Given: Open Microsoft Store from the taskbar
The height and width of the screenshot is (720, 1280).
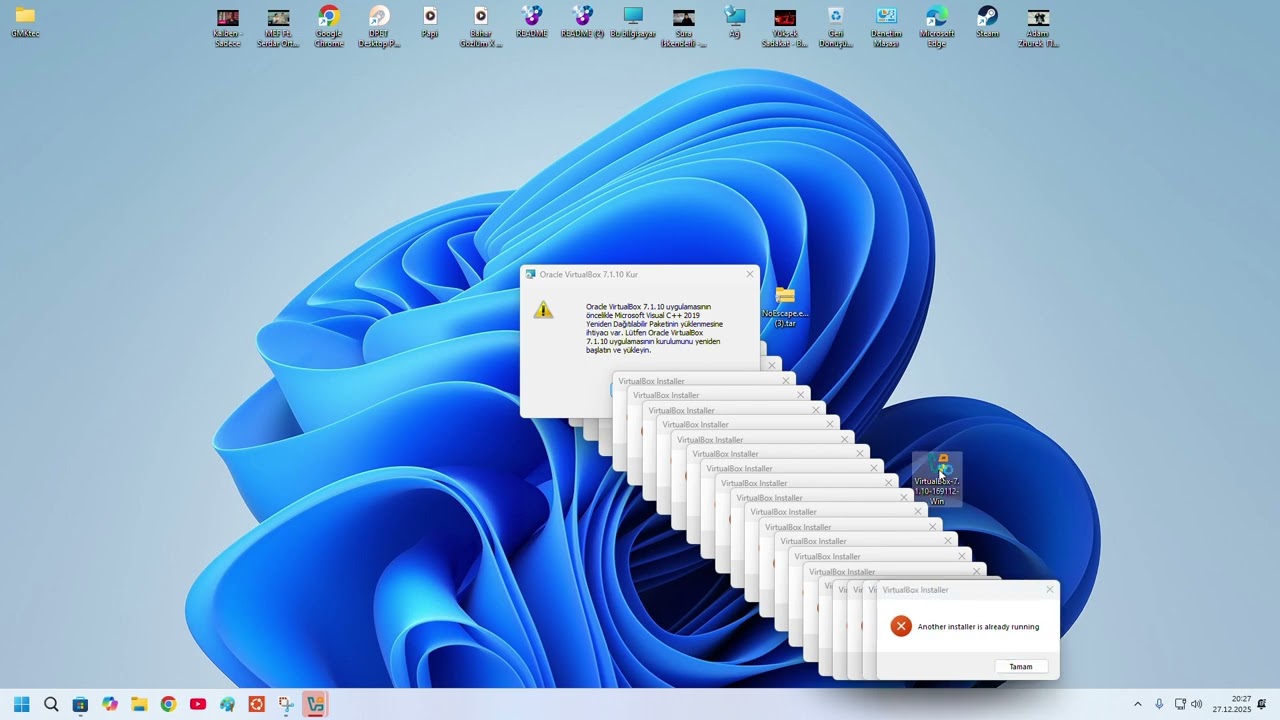Looking at the screenshot, I should (x=80, y=704).
